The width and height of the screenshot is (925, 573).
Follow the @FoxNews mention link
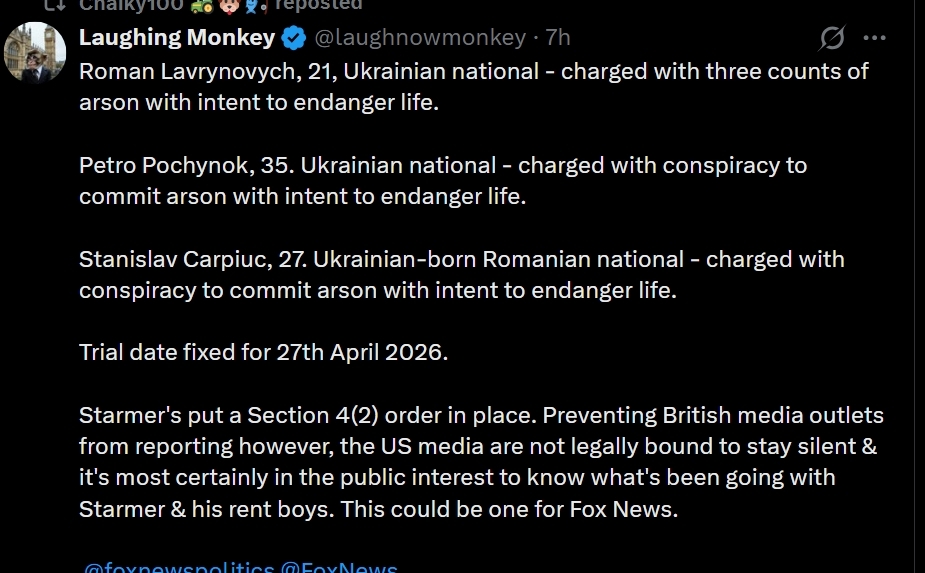tap(339, 568)
